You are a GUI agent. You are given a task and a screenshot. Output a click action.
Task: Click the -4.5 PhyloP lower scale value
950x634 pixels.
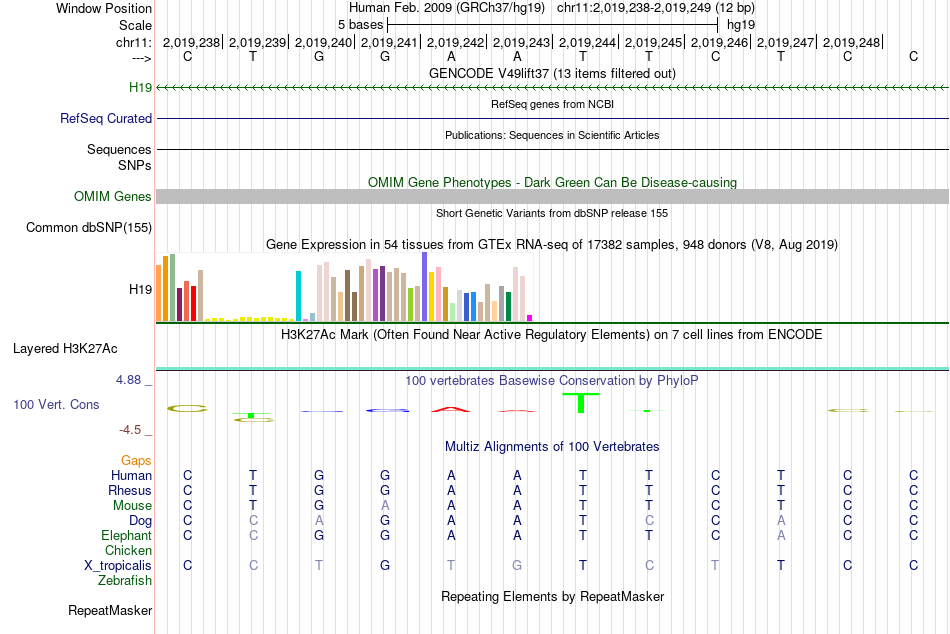pos(130,430)
